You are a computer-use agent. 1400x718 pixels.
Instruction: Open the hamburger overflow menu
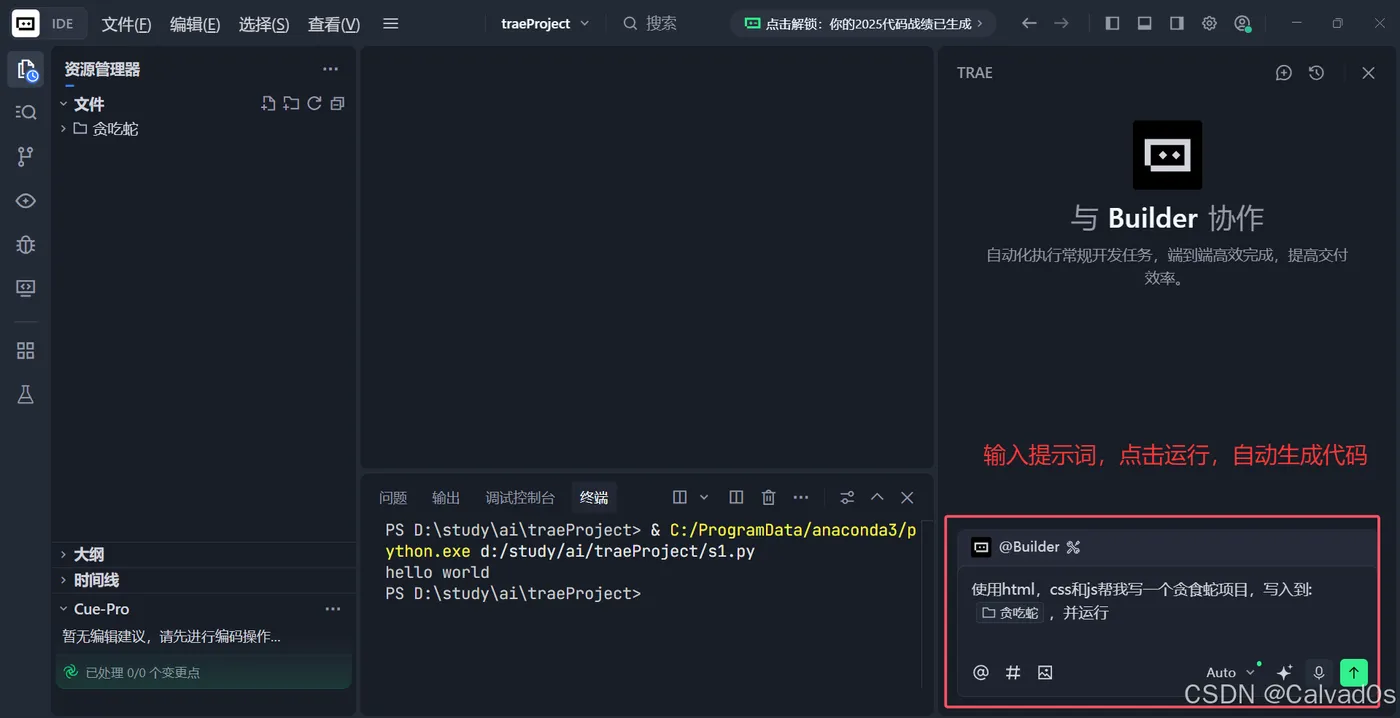[x=391, y=24]
